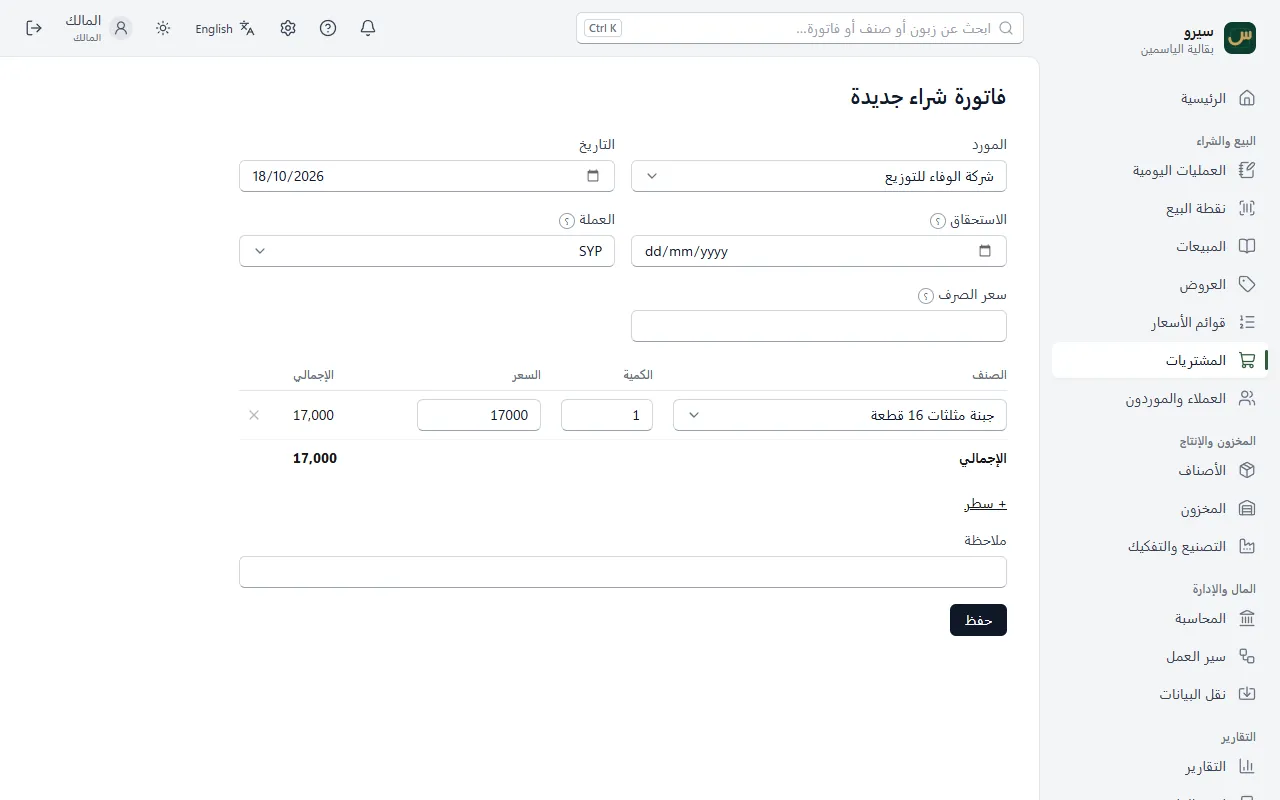The image size is (1280, 800).
Task: Click the العروض tag icon
Action: pyautogui.click(x=1247, y=284)
